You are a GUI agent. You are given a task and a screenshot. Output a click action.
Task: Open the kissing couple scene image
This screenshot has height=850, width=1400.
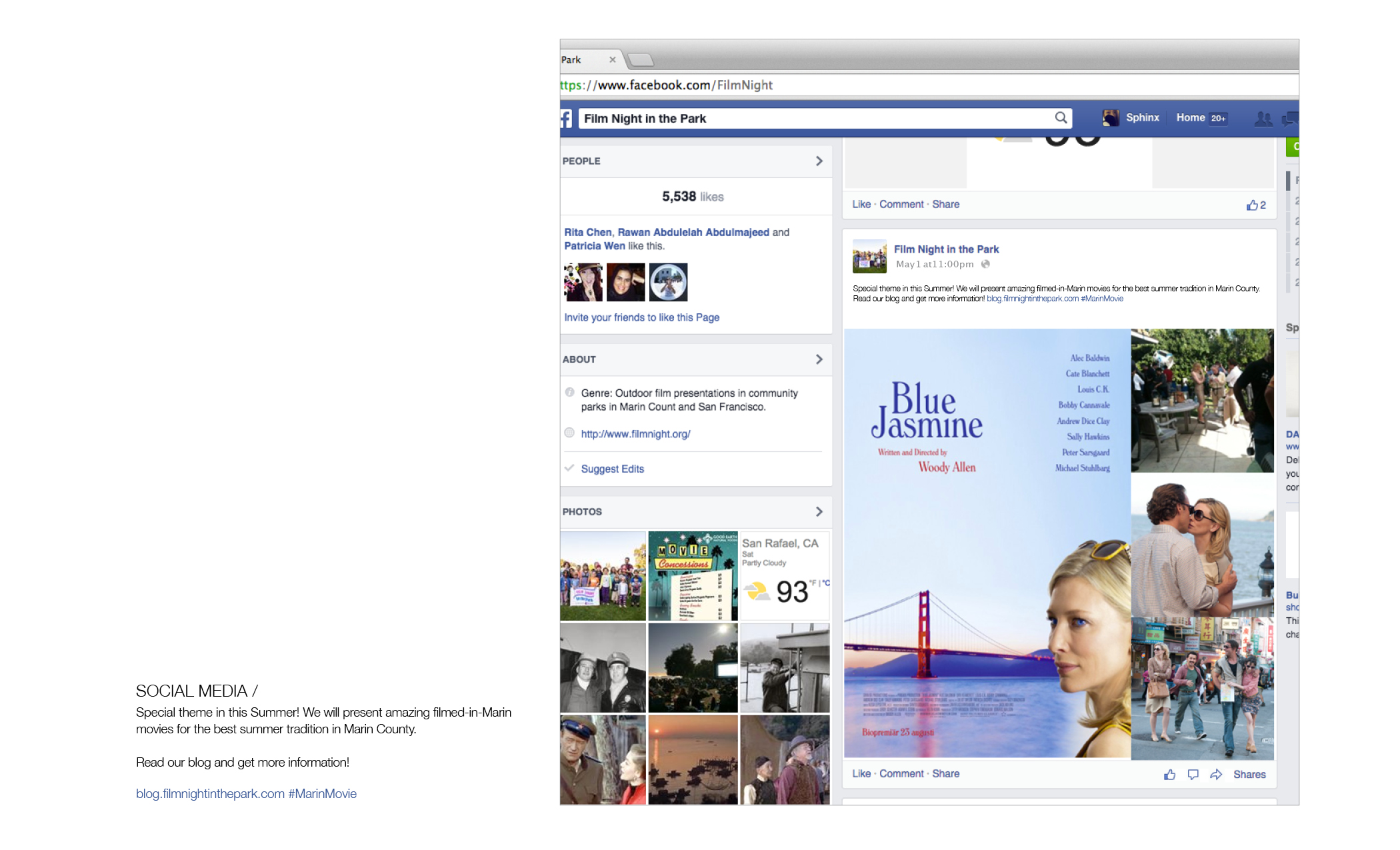[x=1202, y=545]
